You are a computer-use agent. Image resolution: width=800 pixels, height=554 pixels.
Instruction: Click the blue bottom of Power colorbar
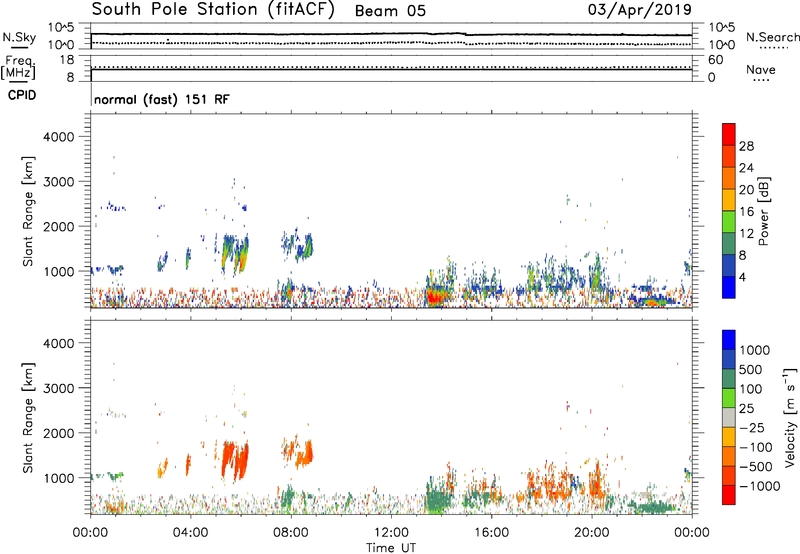pos(729,287)
